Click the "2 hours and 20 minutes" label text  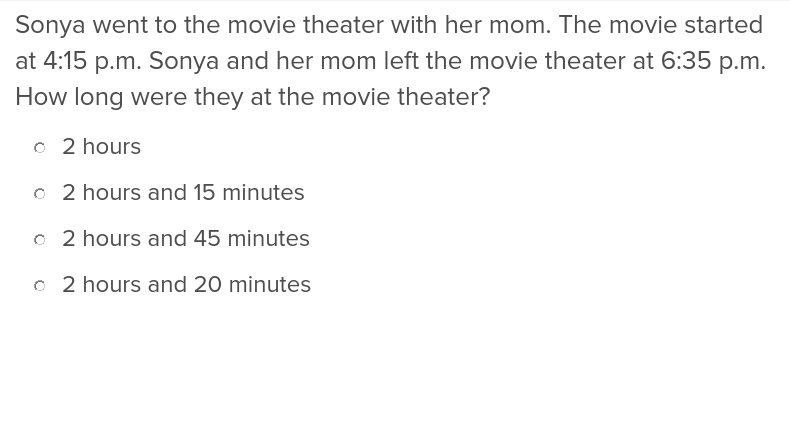tap(186, 285)
